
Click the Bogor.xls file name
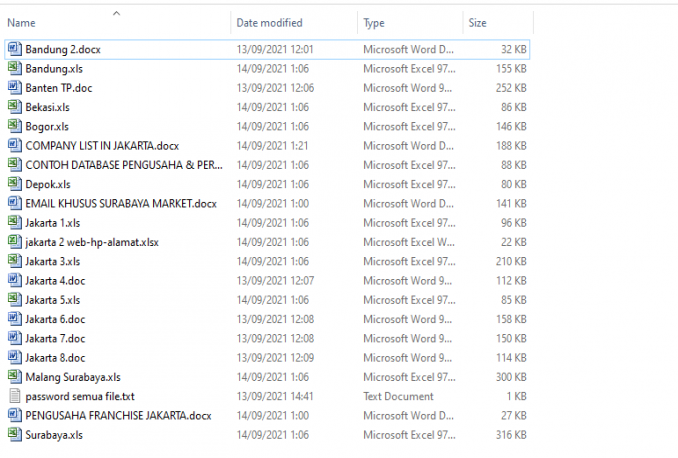click(47, 126)
